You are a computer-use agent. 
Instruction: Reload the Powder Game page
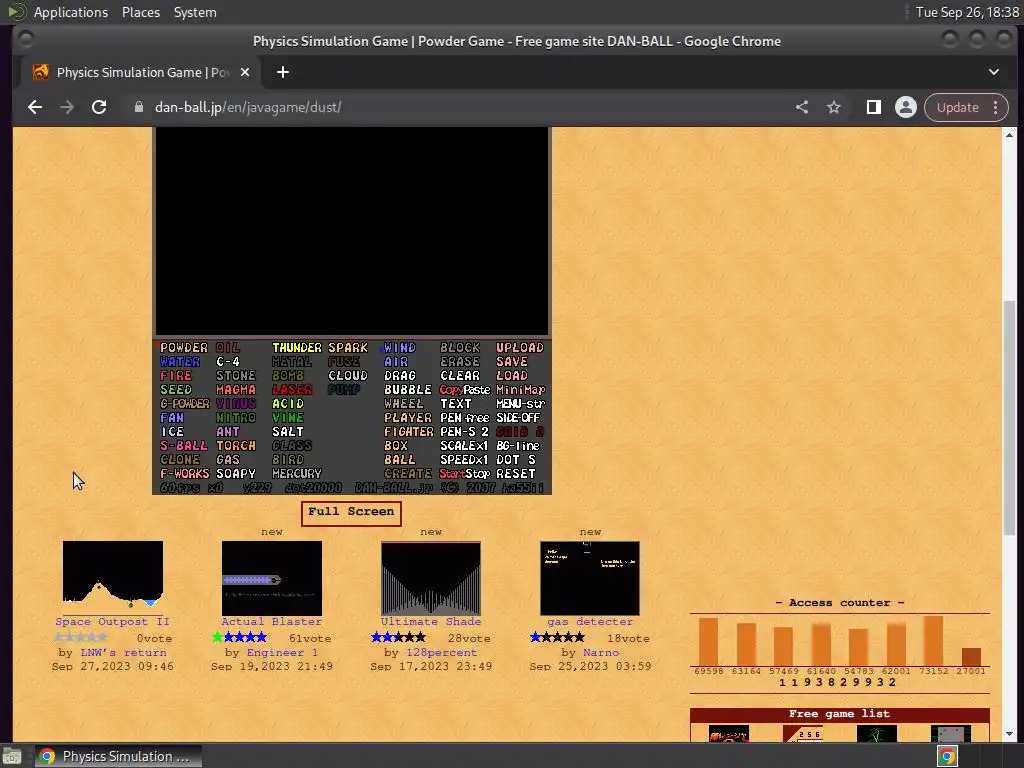tap(99, 107)
